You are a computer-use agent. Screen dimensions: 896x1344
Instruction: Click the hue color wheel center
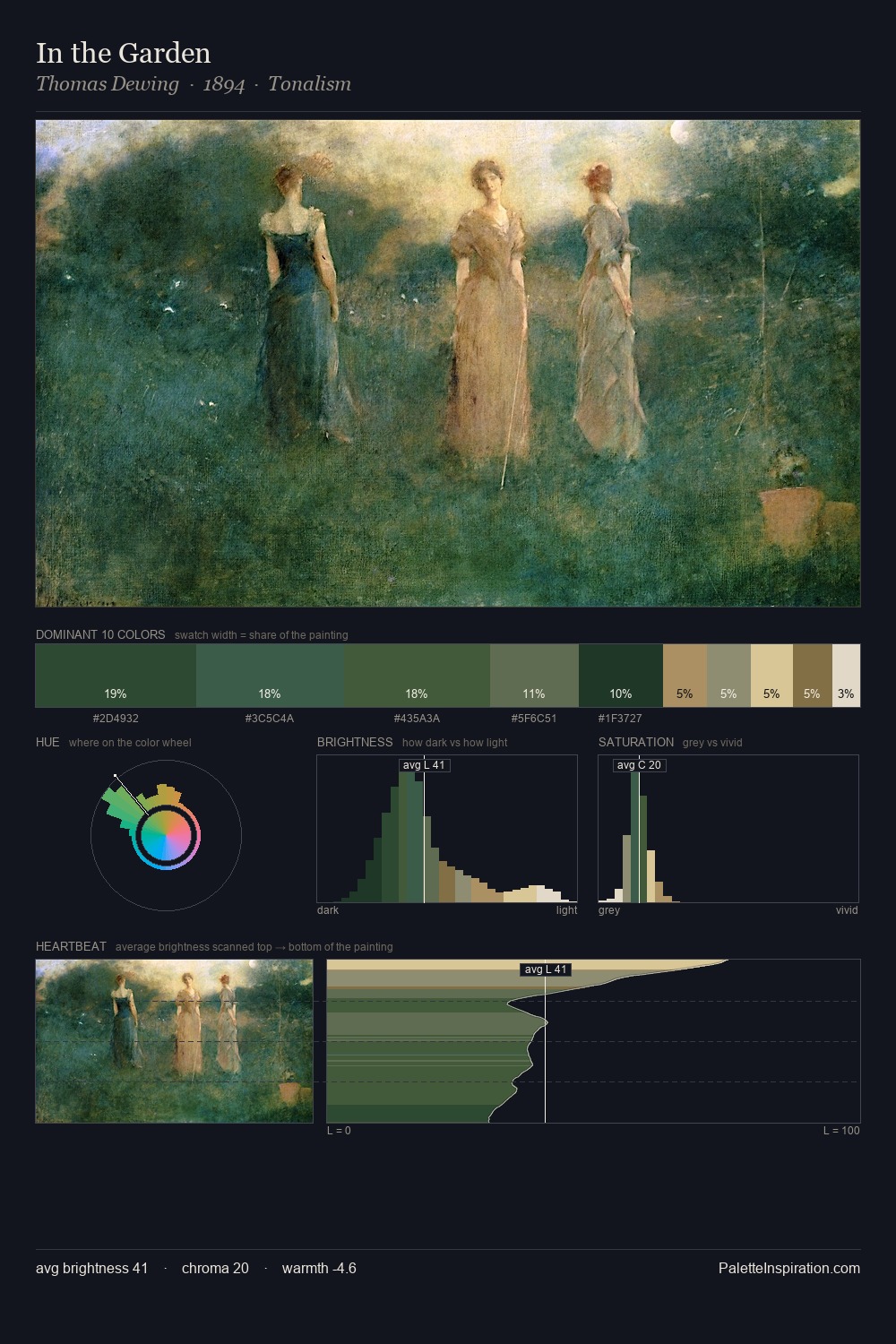pos(167,836)
